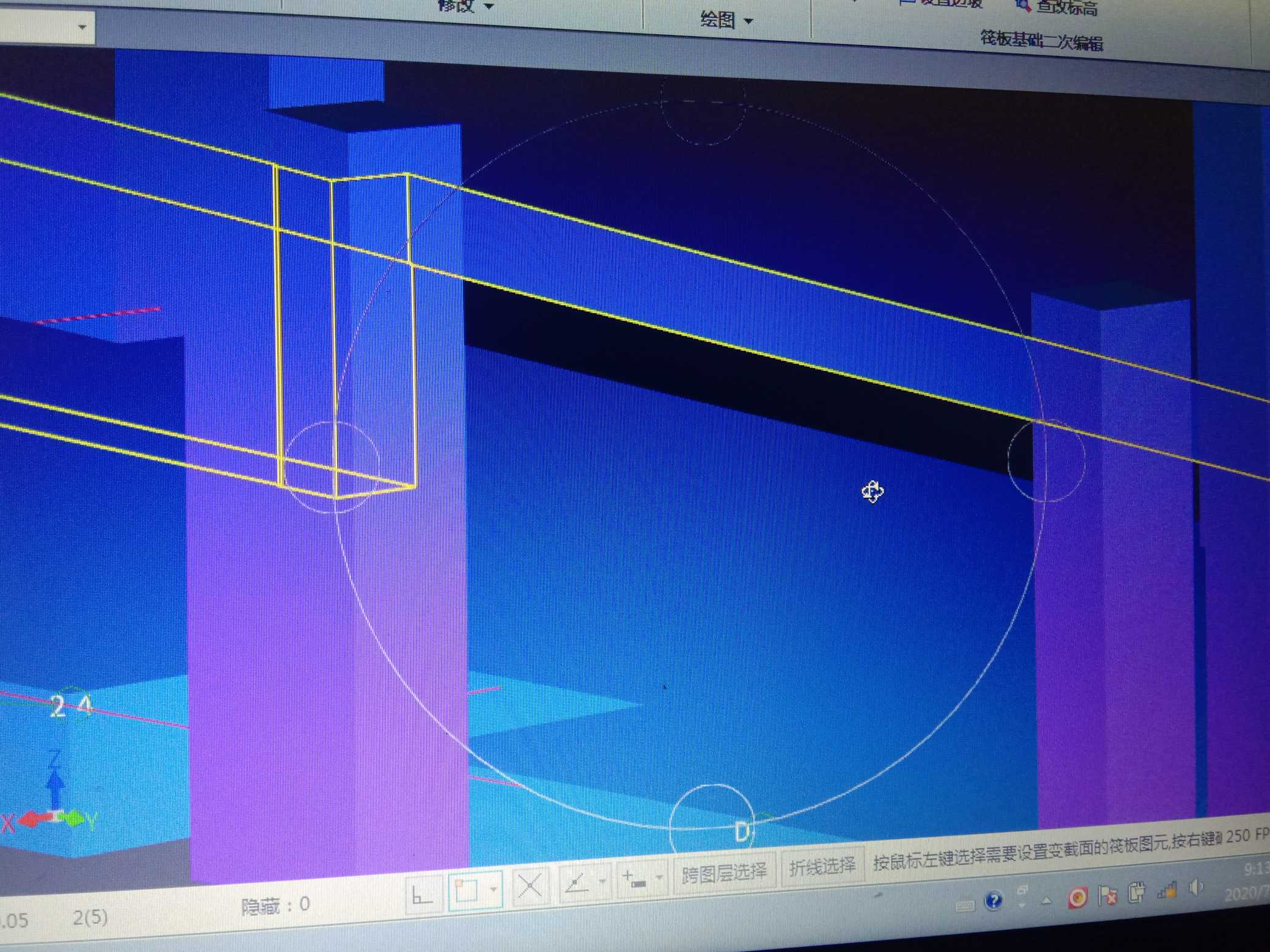
Task: Show hidden tray icons arrow
Action: click(x=1047, y=900)
